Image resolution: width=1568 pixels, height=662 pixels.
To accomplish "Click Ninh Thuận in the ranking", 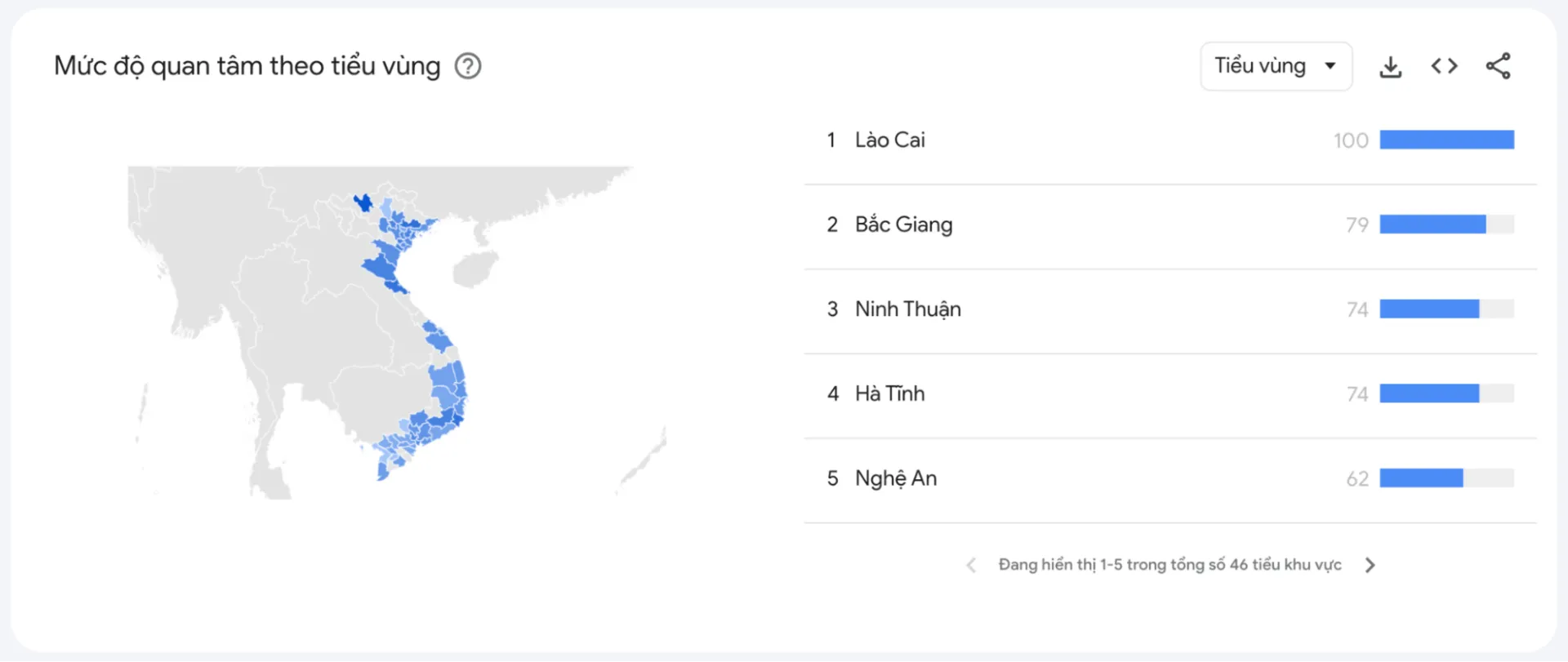I will click(x=908, y=309).
